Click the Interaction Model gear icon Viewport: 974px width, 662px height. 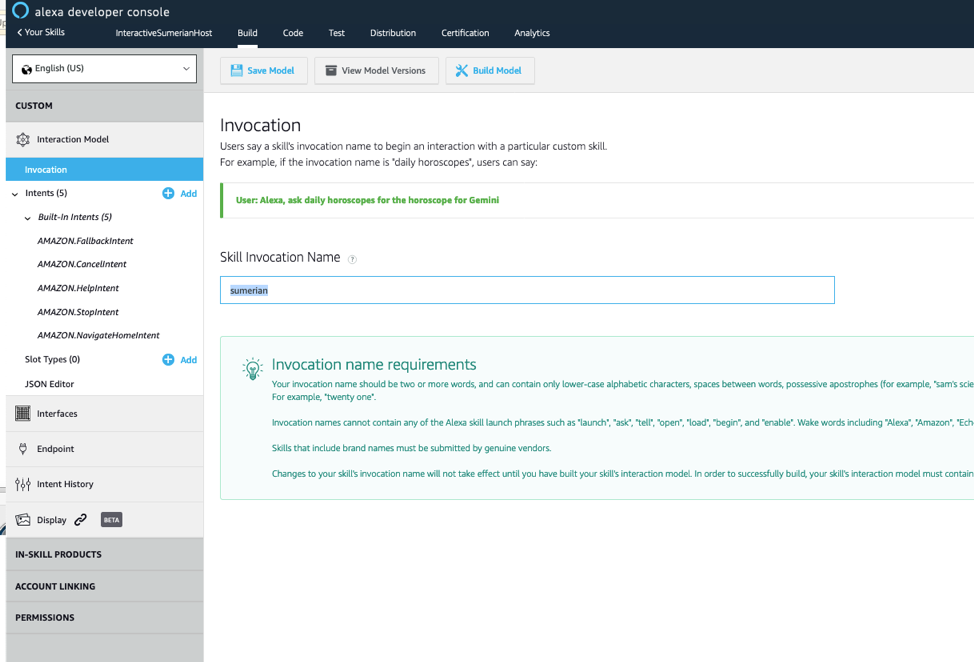pyautogui.click(x=23, y=140)
